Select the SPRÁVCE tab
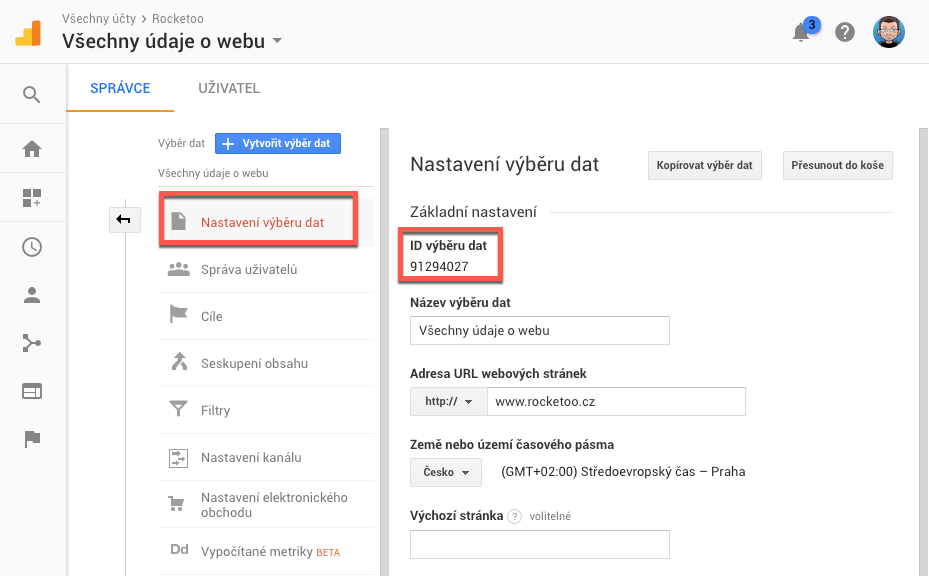This screenshot has height=576, width=929. (x=120, y=88)
